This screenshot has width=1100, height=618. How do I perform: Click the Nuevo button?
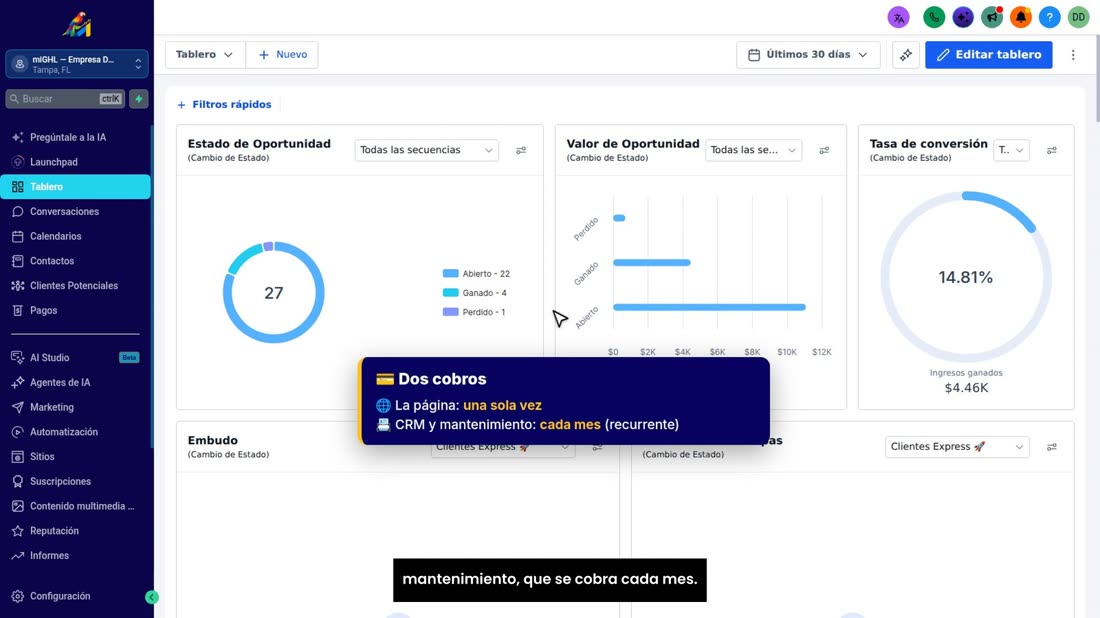[x=282, y=55]
